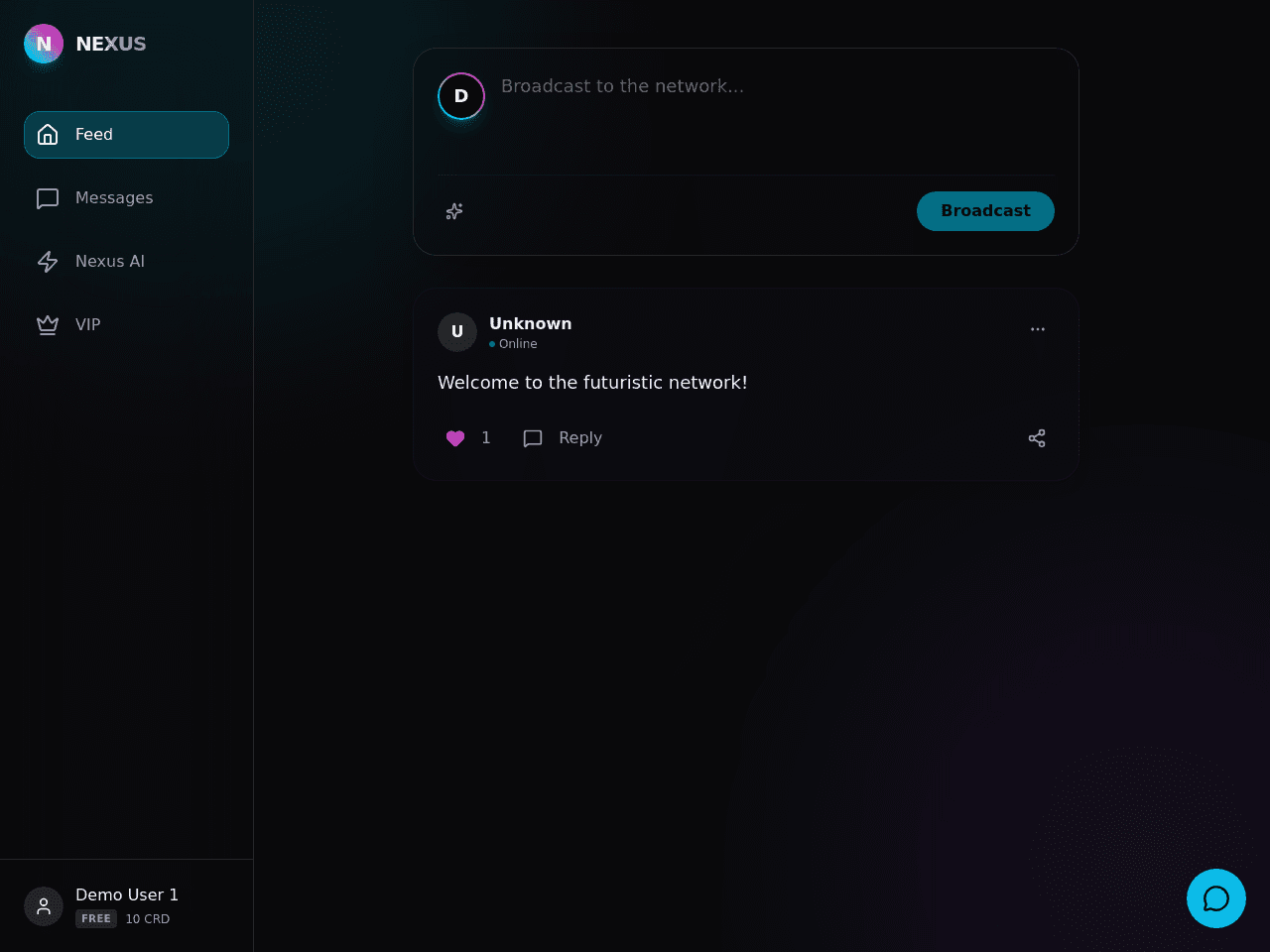Click the post's like count 1
This screenshot has height=952, width=1270.
point(486,438)
